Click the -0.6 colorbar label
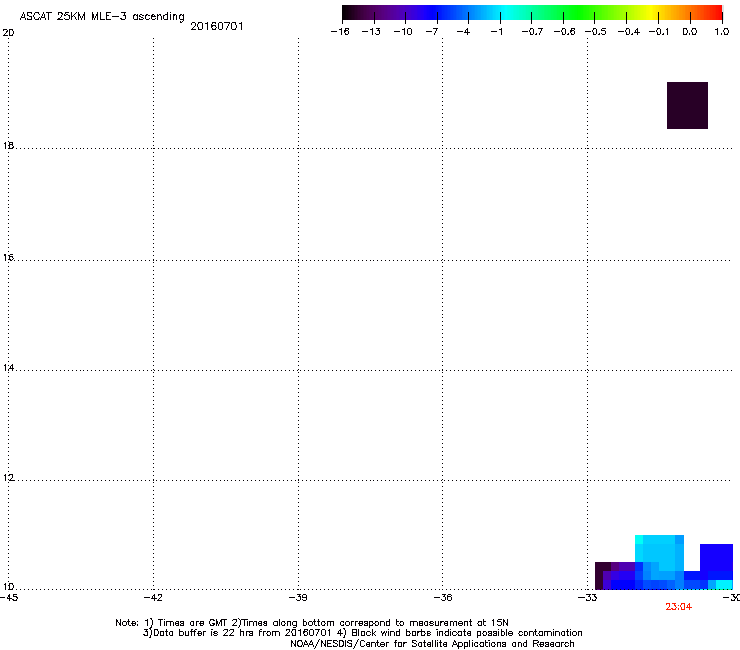The width and height of the screenshot is (740, 650). pos(564,32)
